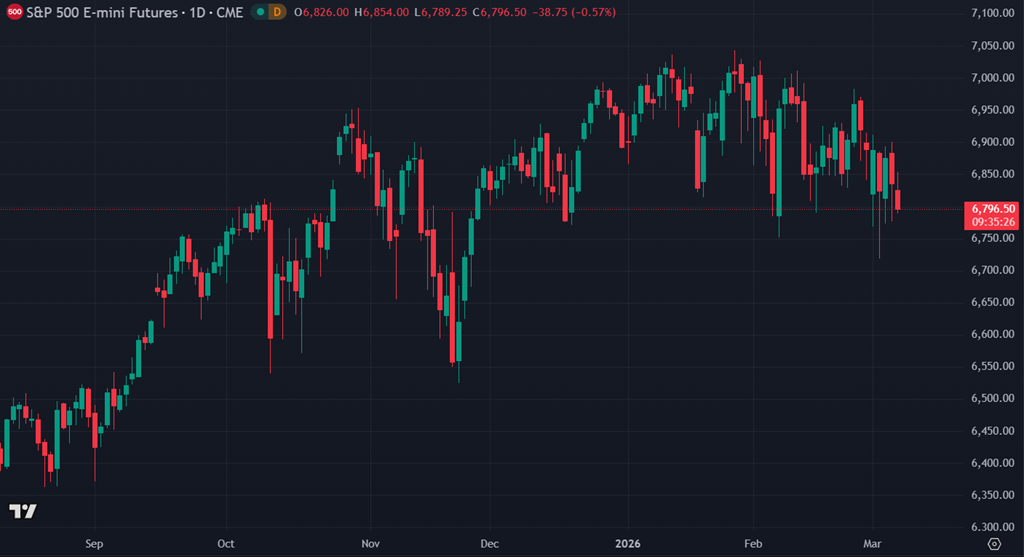Open the TradingView logo link
Viewport: 1024px width, 557px height.
point(23,511)
